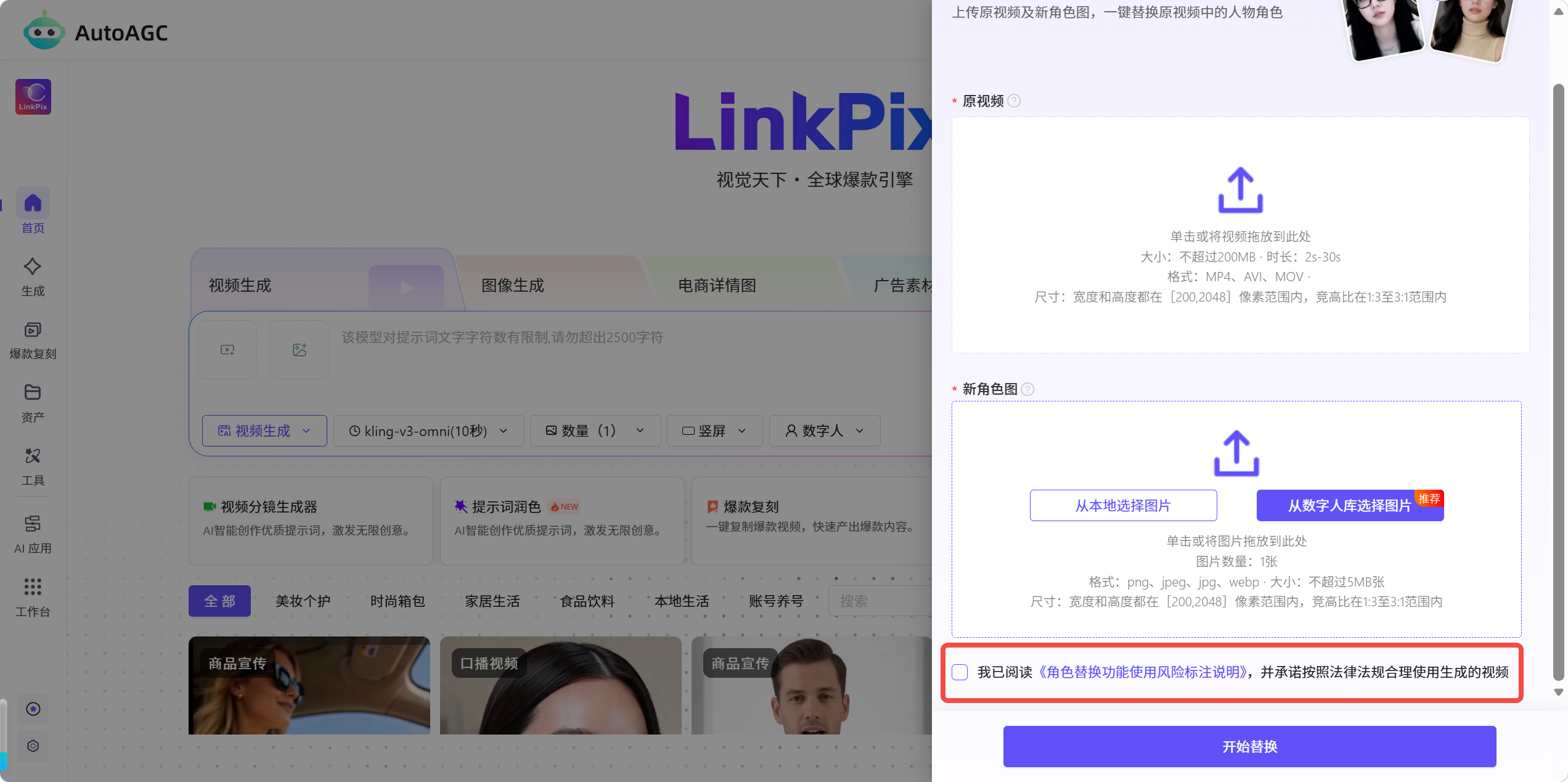Open the LinkPix app icon in sidebar

coord(33,97)
